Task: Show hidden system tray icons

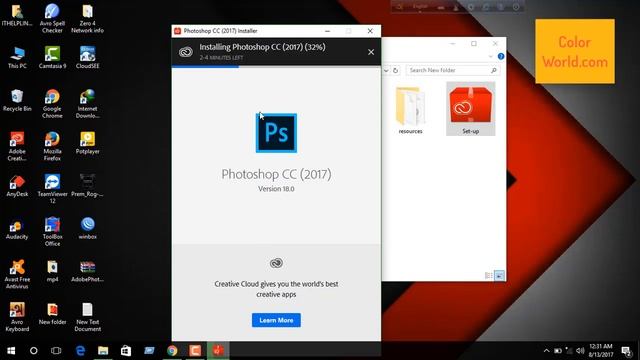Action: [x=546, y=351]
